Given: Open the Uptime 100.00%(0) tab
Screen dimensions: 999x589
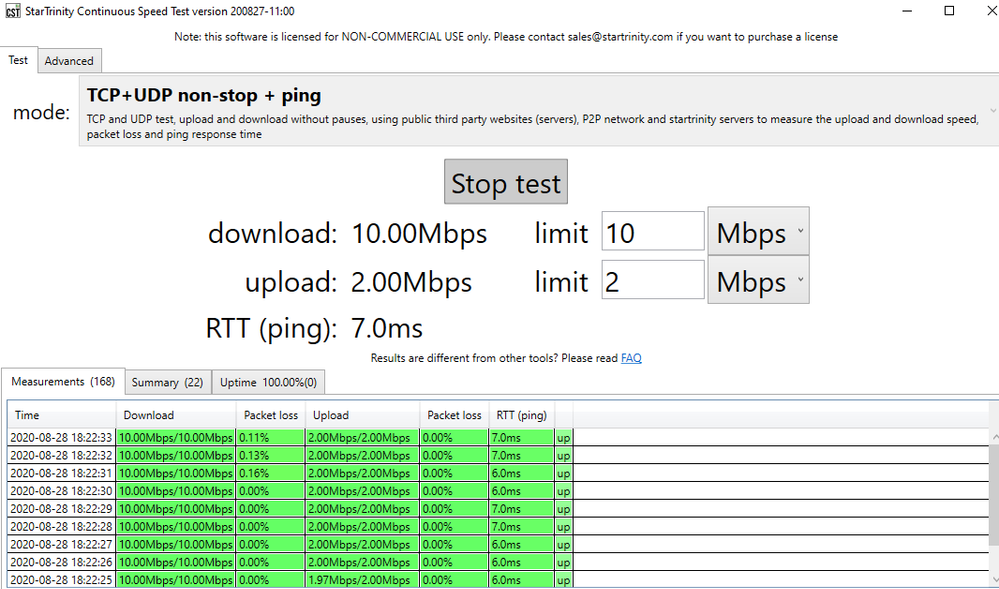Looking at the screenshot, I should (267, 382).
